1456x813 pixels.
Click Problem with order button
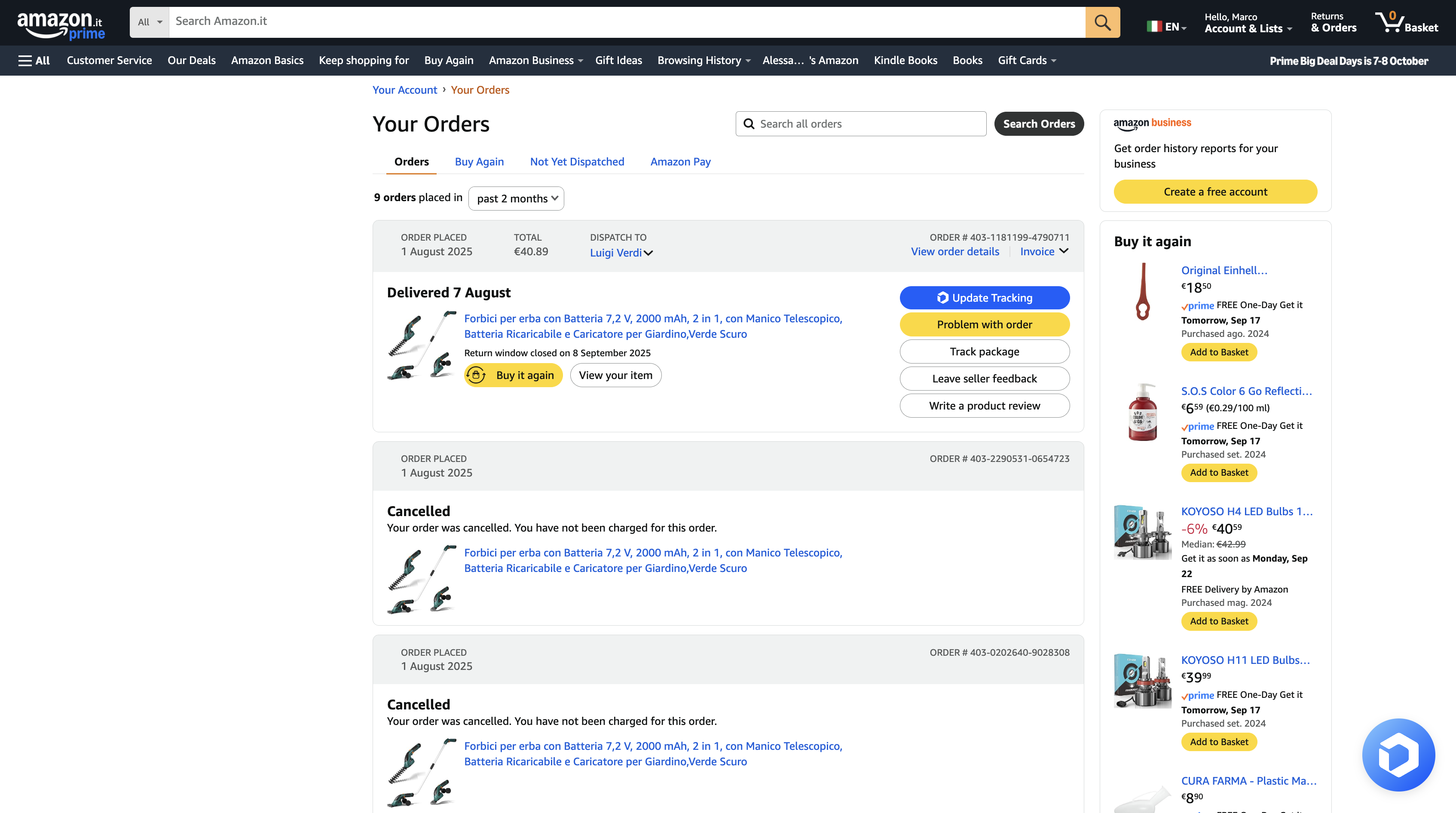tap(985, 324)
